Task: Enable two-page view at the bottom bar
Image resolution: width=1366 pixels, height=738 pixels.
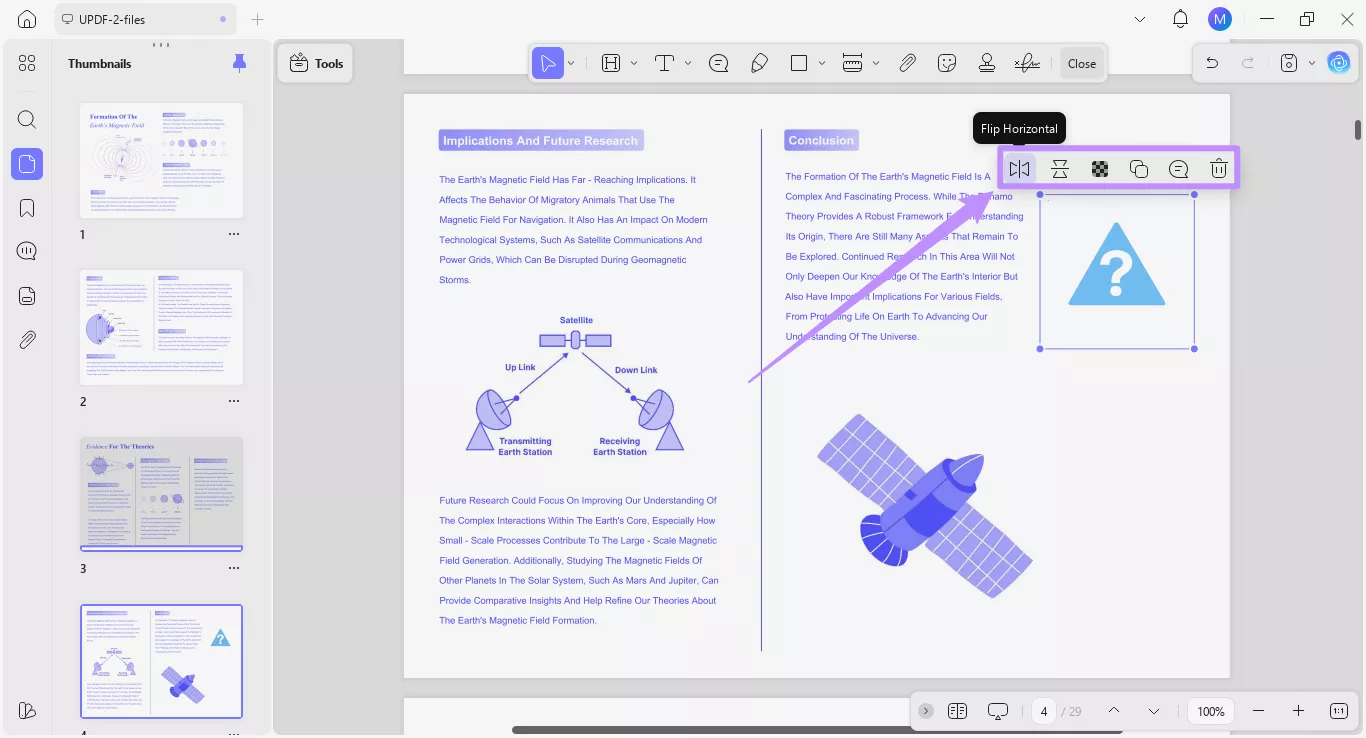Action: point(957,711)
